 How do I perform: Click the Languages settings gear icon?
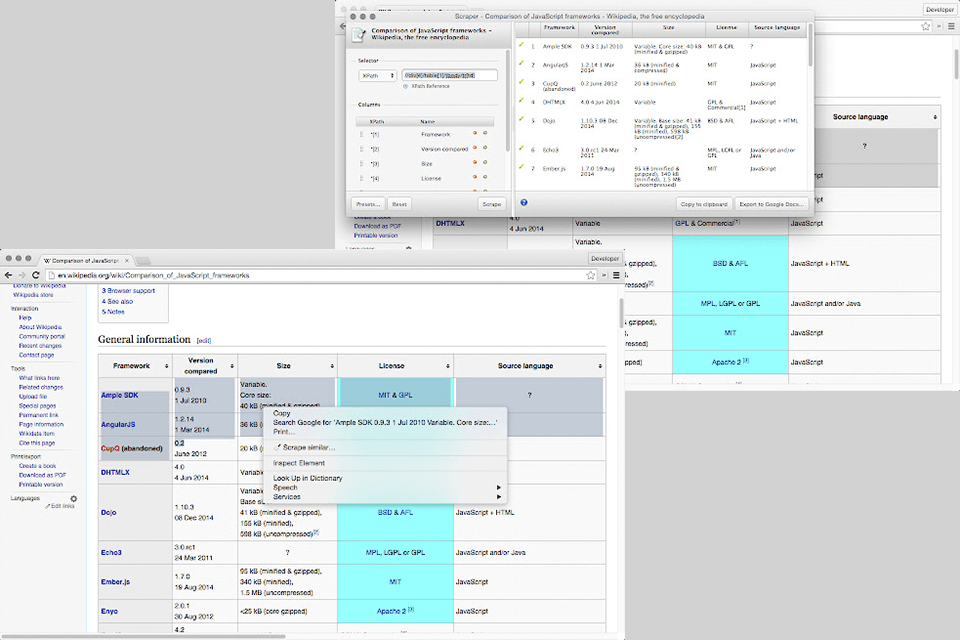73,499
